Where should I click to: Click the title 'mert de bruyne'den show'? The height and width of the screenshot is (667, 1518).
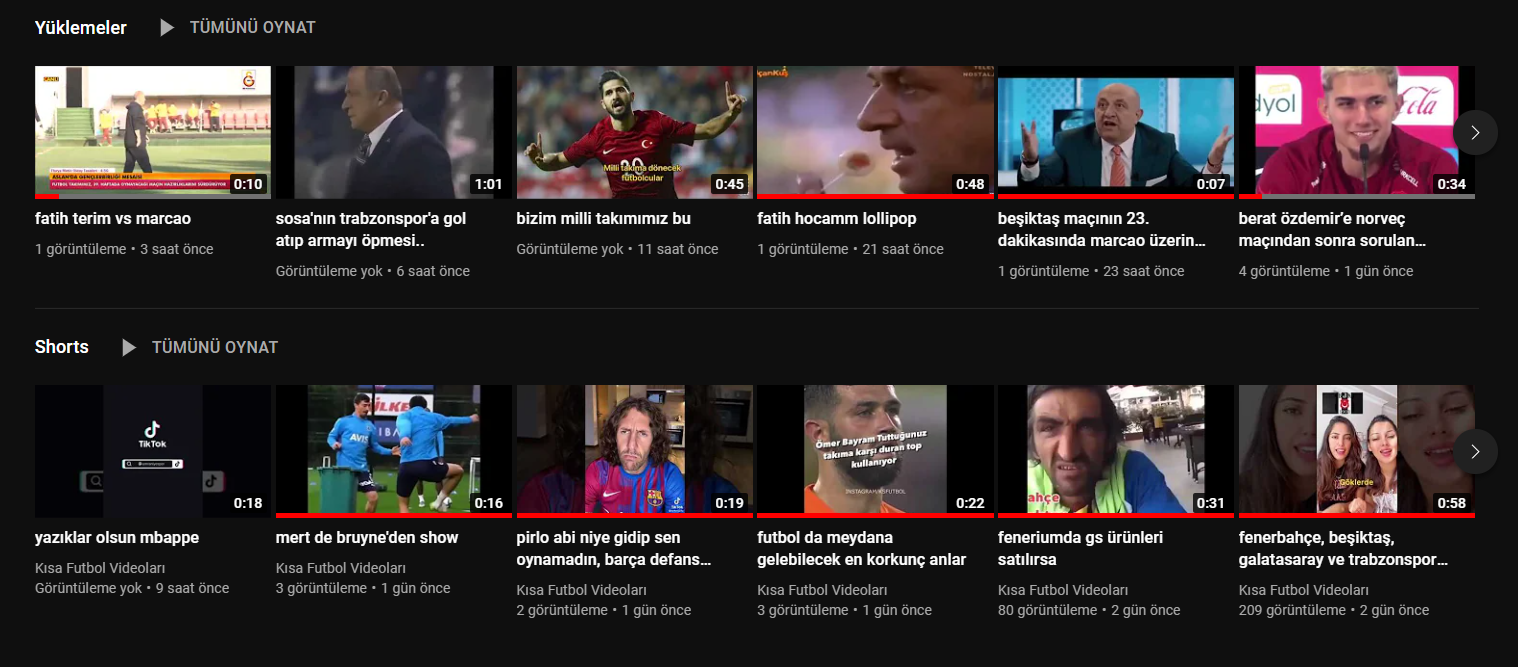[x=367, y=537]
